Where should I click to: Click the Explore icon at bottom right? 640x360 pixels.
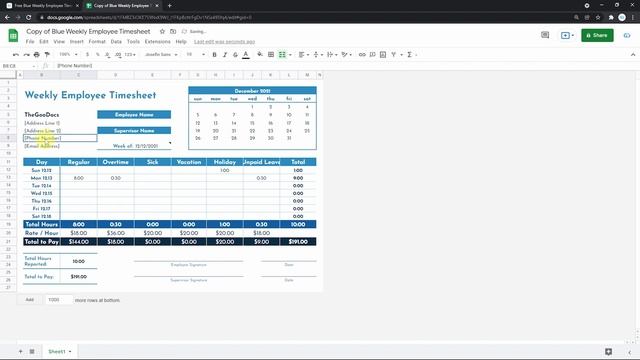tap(609, 351)
